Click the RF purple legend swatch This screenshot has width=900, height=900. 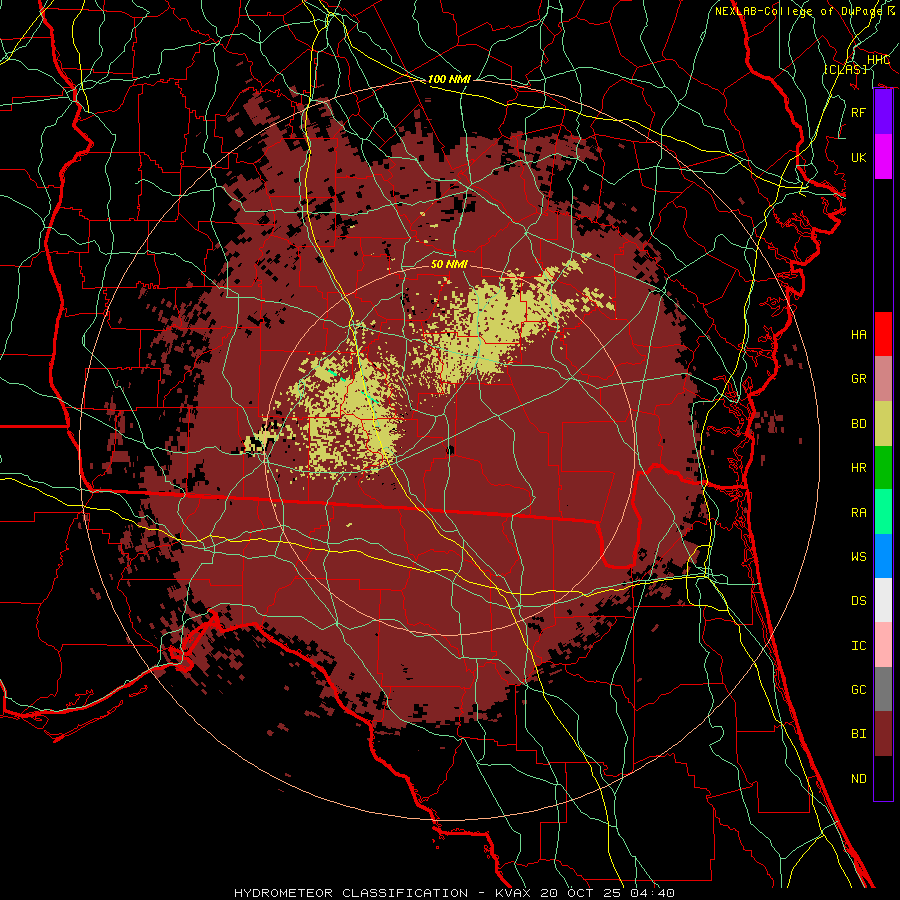883,112
